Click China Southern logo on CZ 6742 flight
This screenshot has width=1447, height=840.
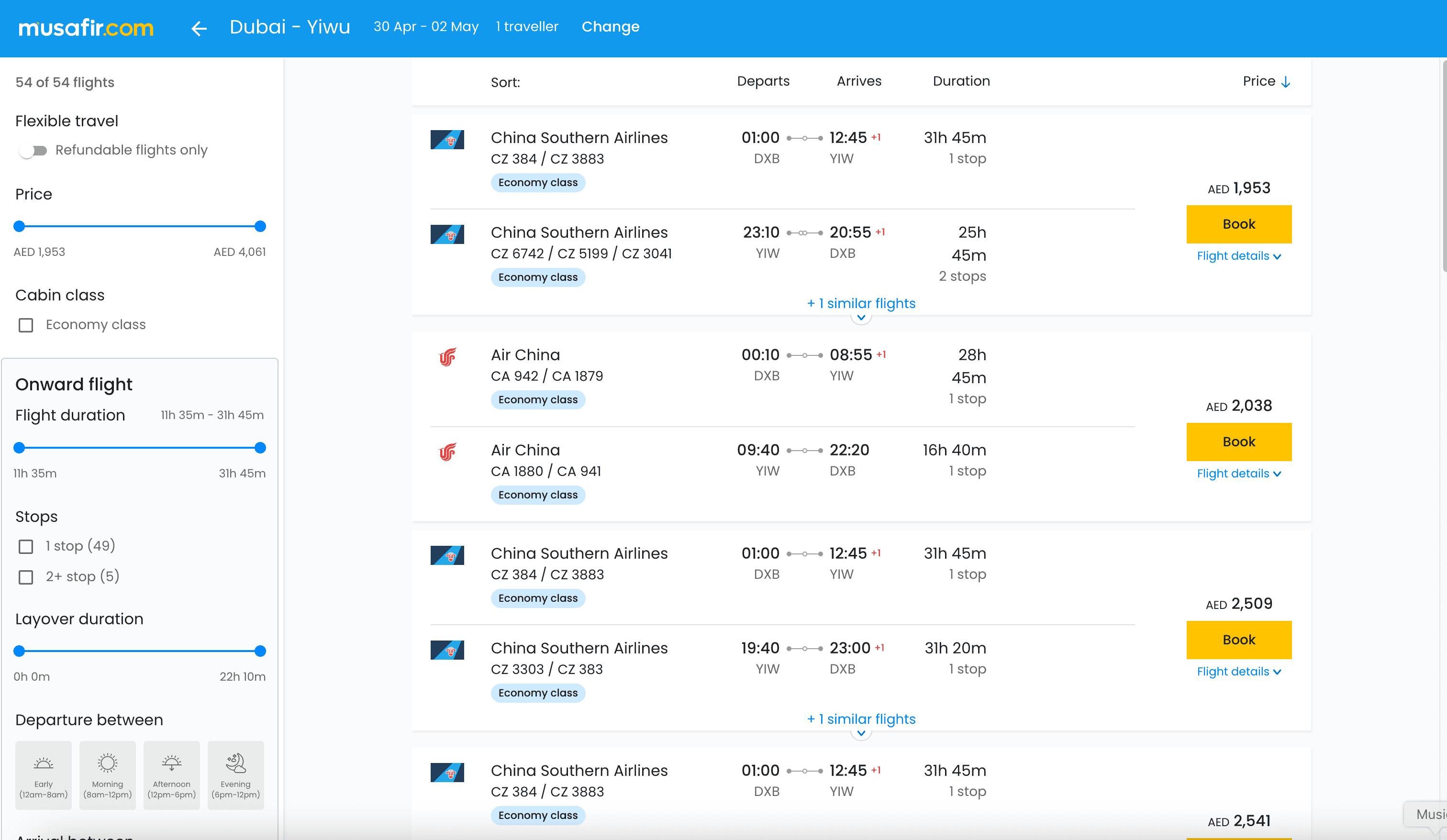pyautogui.click(x=447, y=234)
